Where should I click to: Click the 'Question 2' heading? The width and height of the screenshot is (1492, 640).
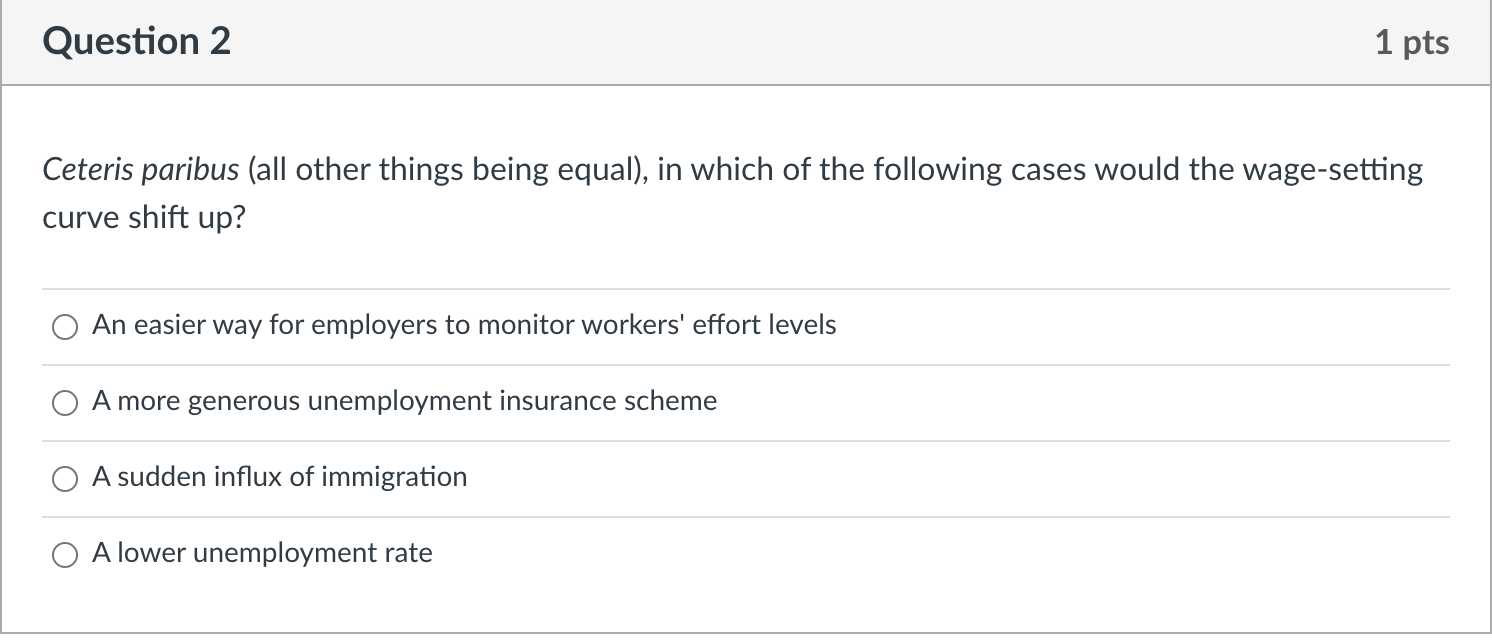(137, 42)
